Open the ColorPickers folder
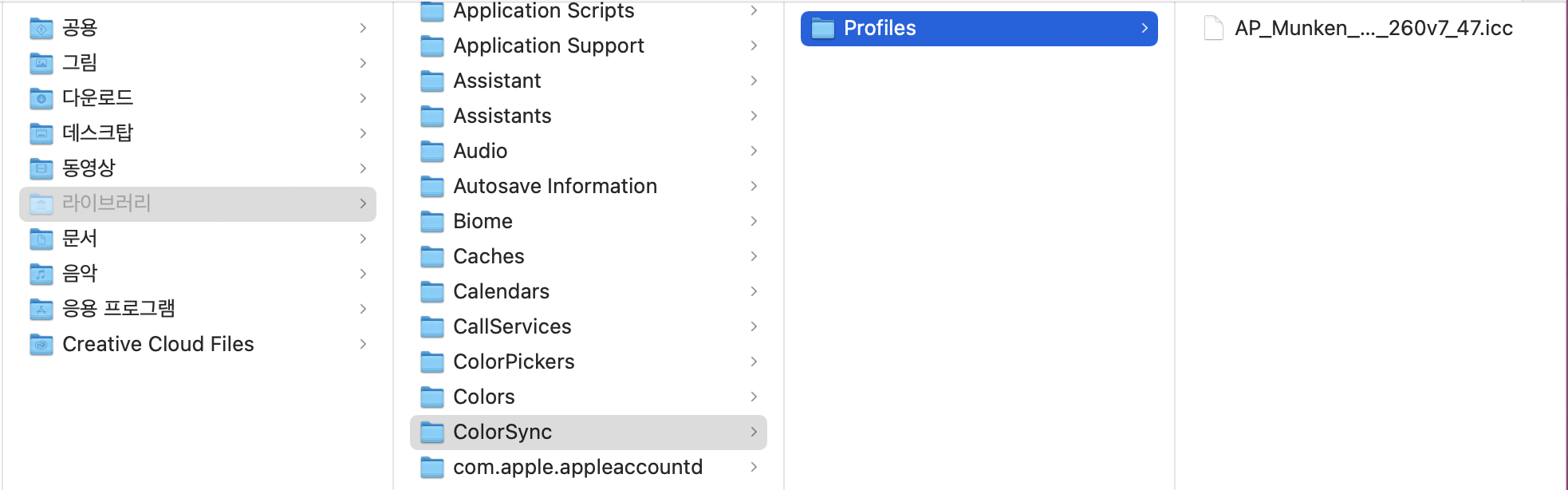The image size is (1568, 490). point(513,362)
